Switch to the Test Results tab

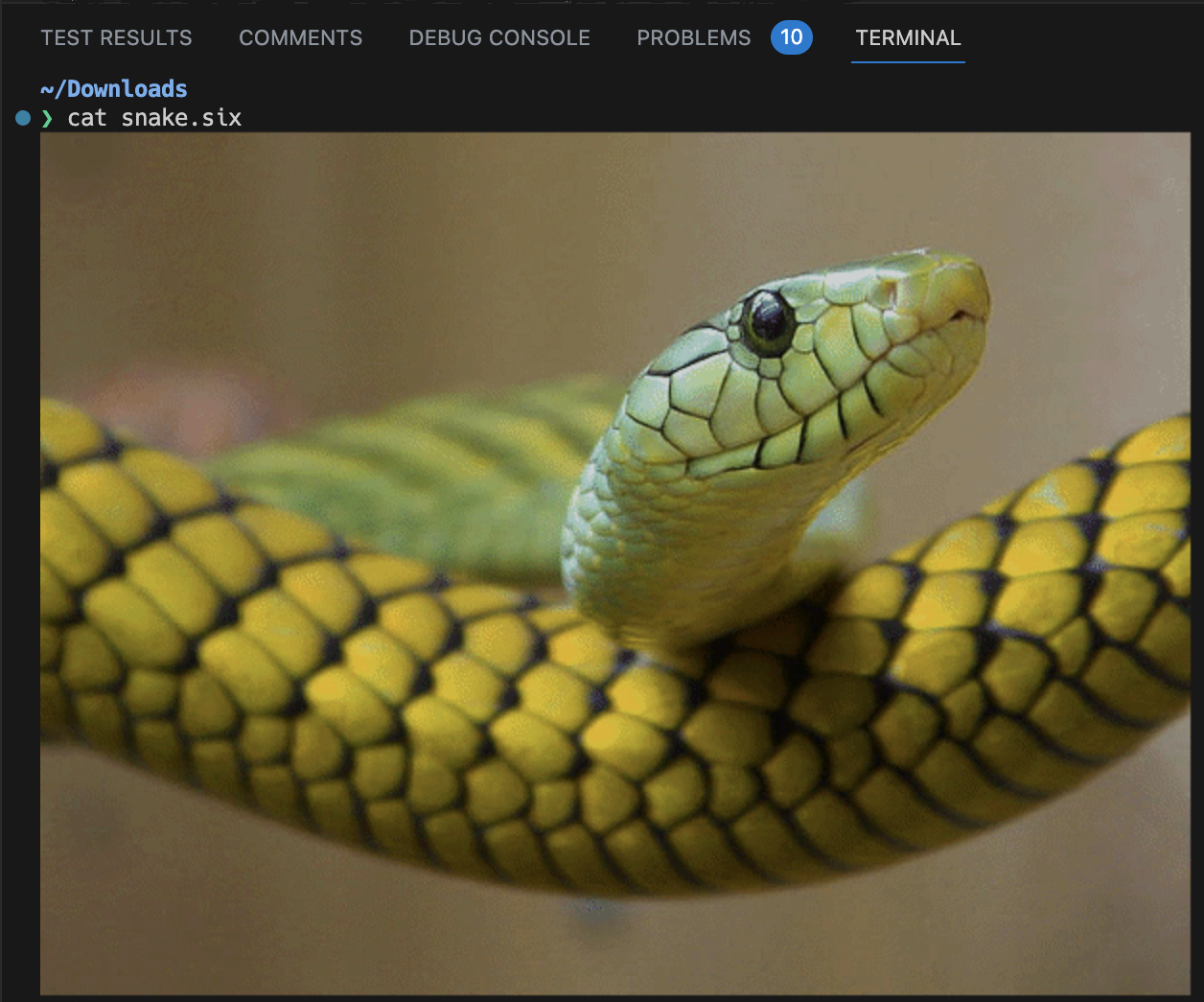pyautogui.click(x=116, y=38)
